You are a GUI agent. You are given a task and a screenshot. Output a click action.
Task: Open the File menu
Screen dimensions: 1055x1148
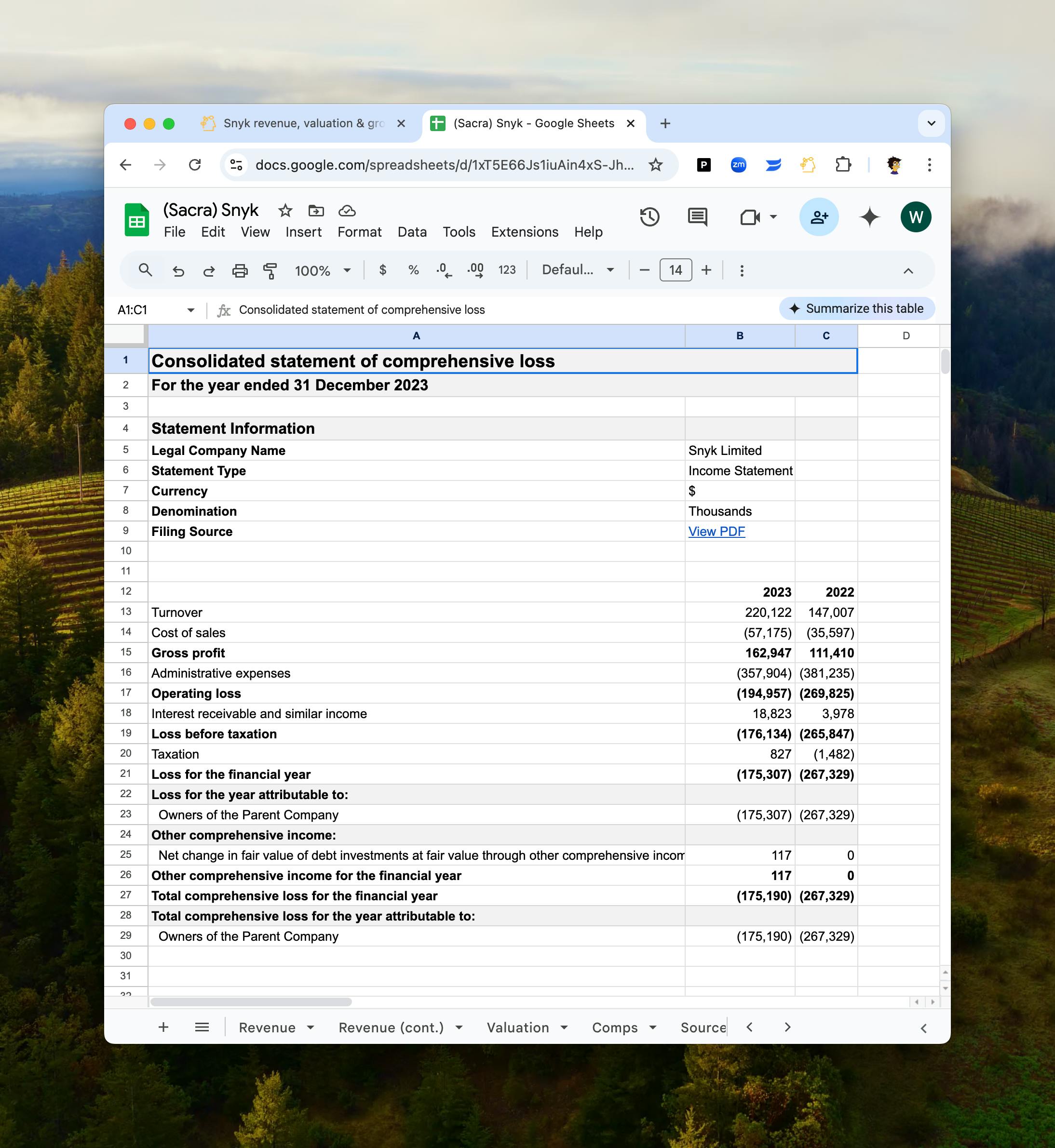coord(175,232)
